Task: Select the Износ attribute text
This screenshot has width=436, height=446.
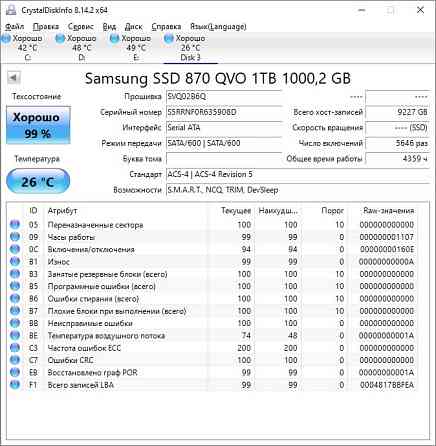Action: pyautogui.click(x=58, y=262)
